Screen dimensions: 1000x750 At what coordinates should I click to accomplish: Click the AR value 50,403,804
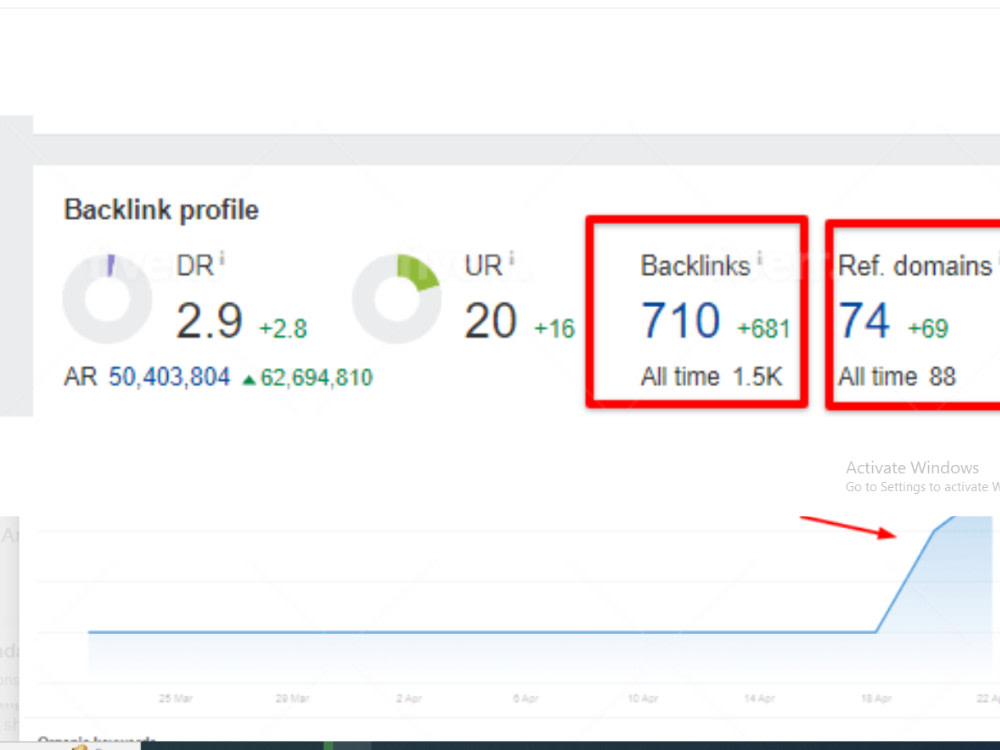[169, 377]
